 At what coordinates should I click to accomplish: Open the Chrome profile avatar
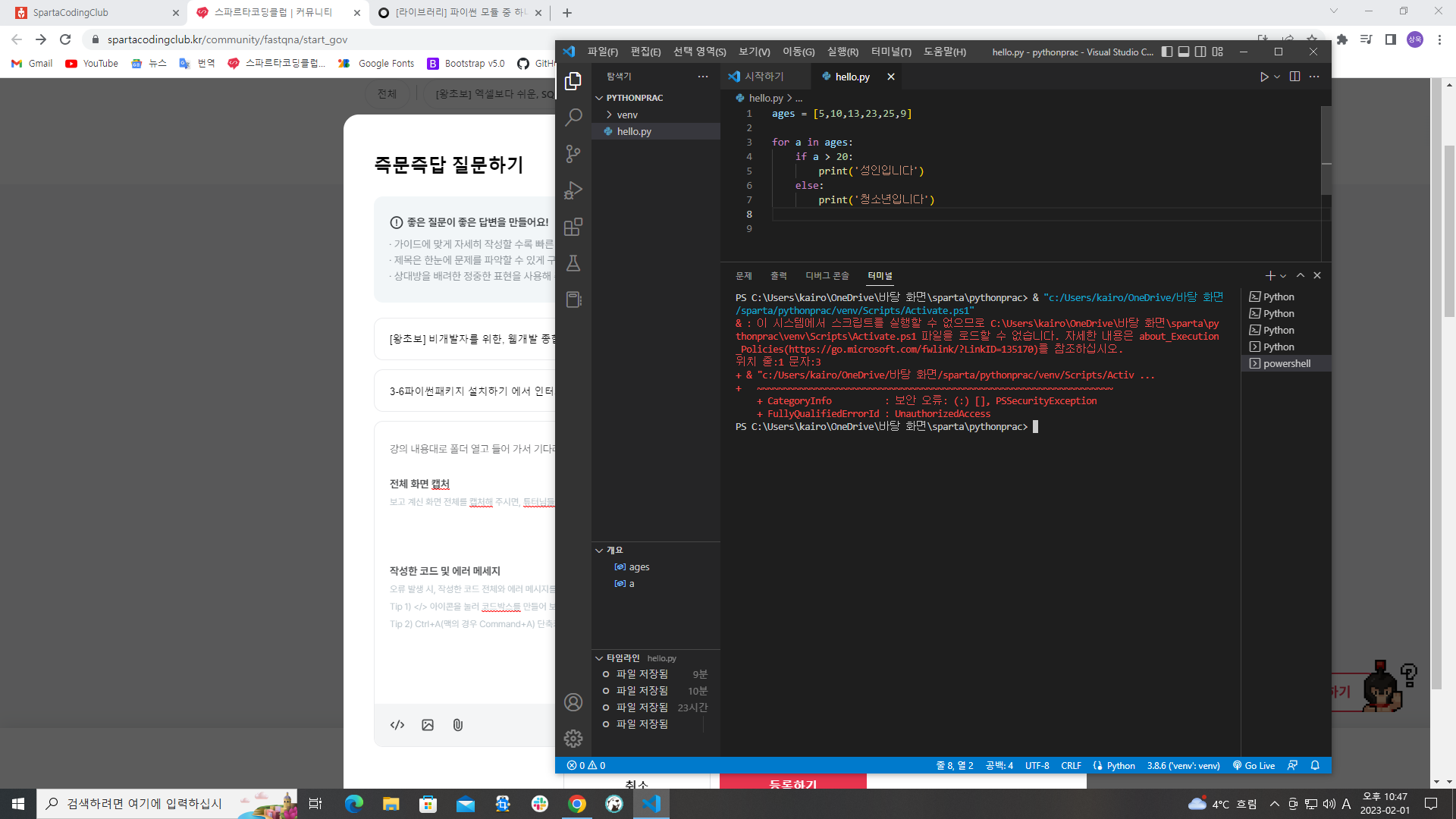1415,39
